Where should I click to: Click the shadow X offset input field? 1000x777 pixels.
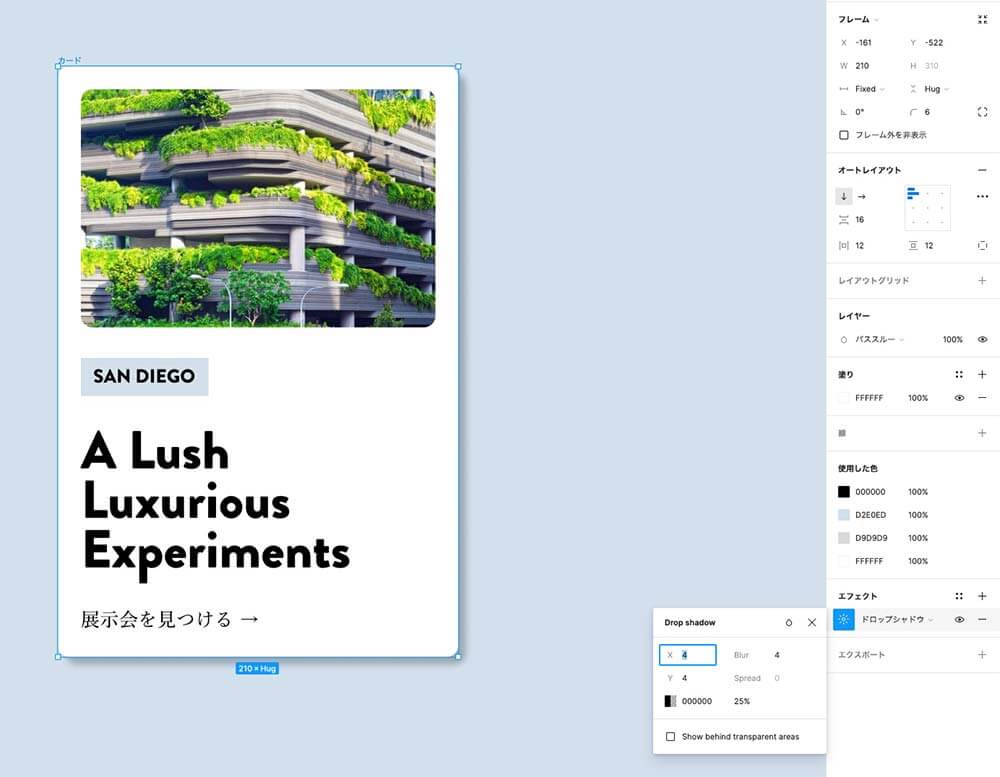tap(688, 655)
